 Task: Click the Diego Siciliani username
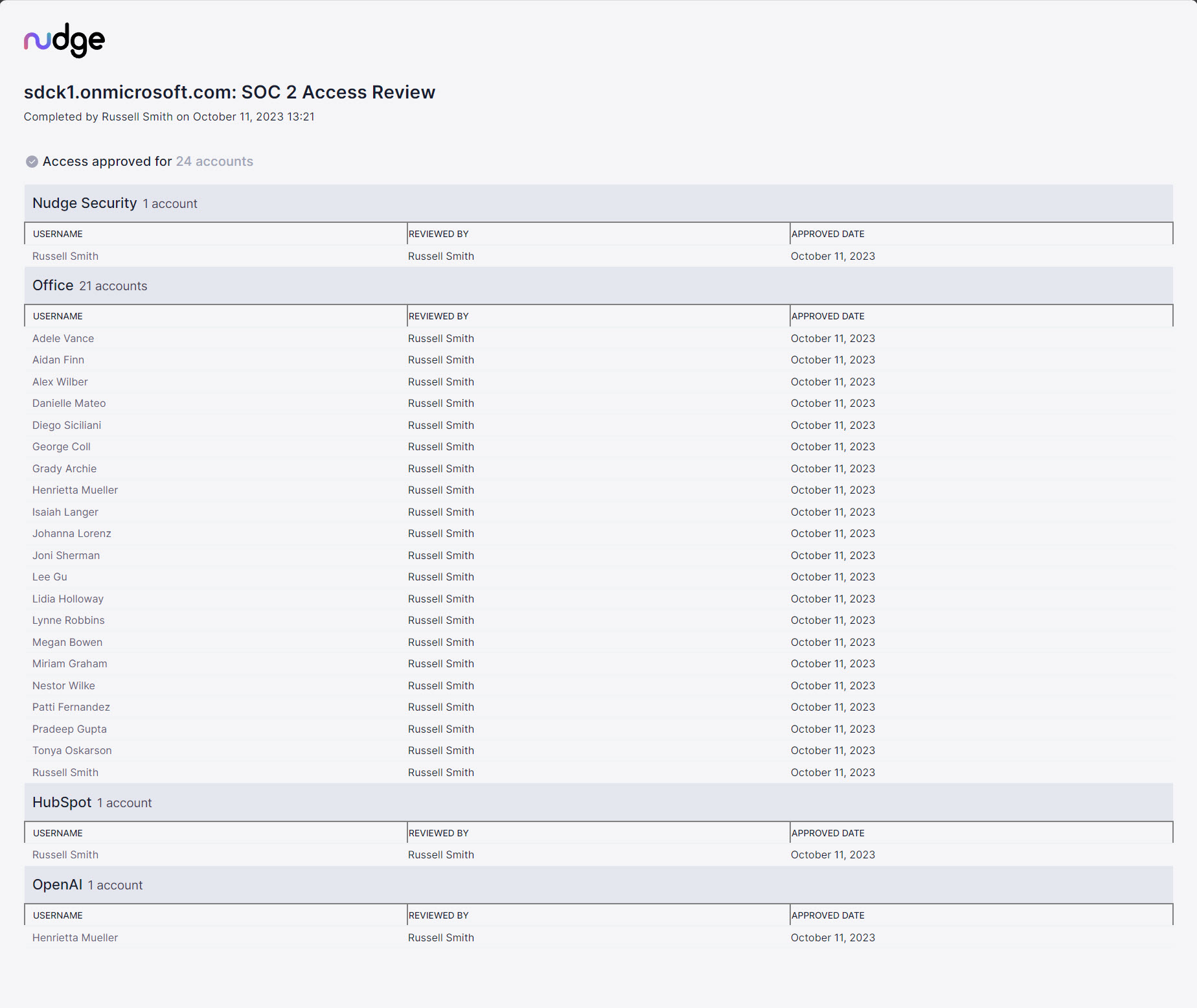point(67,425)
